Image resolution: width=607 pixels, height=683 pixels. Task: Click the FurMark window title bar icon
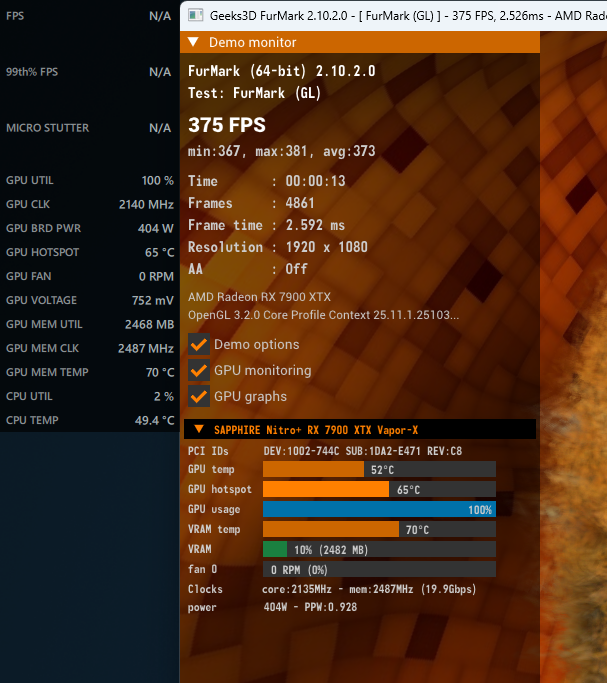[196, 16]
